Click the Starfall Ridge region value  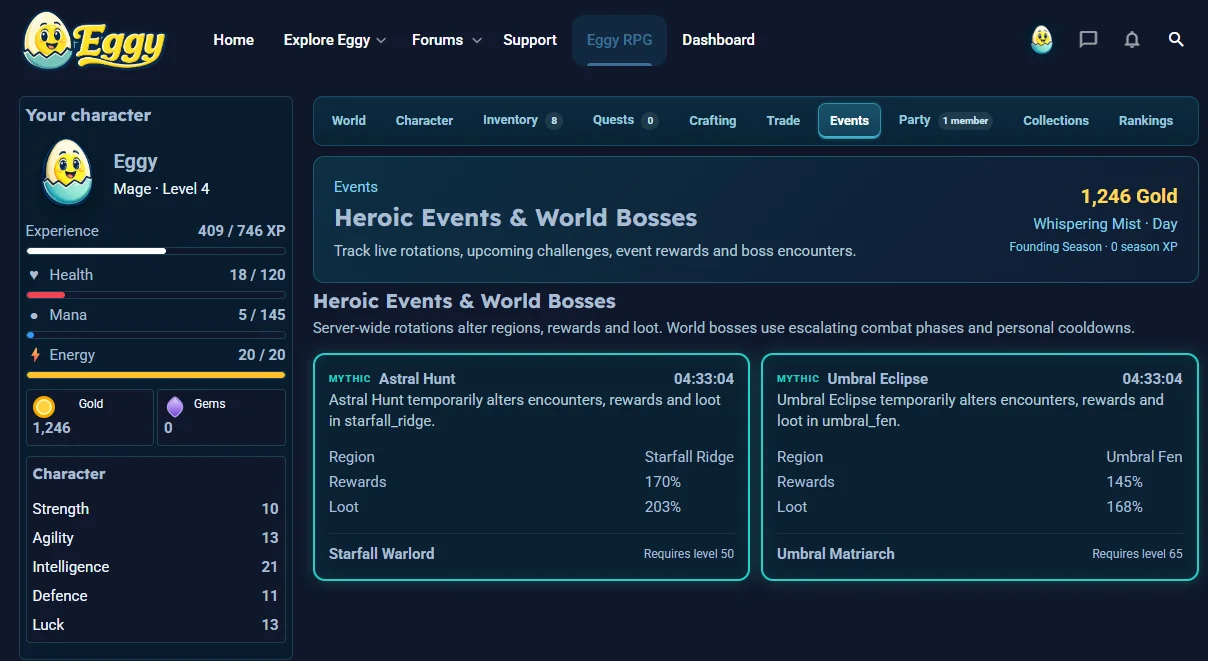coord(689,457)
